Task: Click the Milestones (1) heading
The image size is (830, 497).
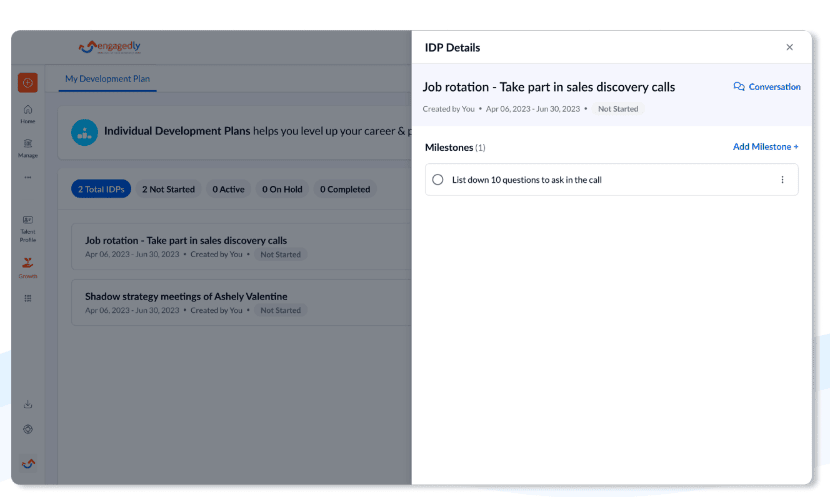Action: coord(455,147)
